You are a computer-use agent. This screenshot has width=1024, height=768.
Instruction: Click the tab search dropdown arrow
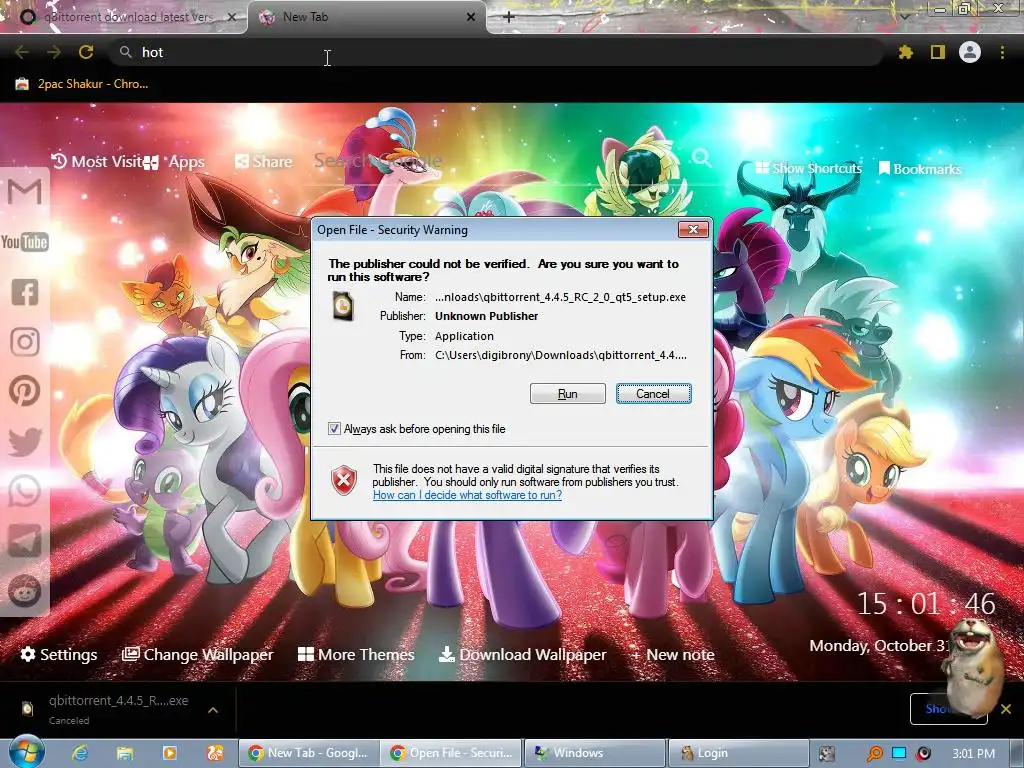point(905,16)
